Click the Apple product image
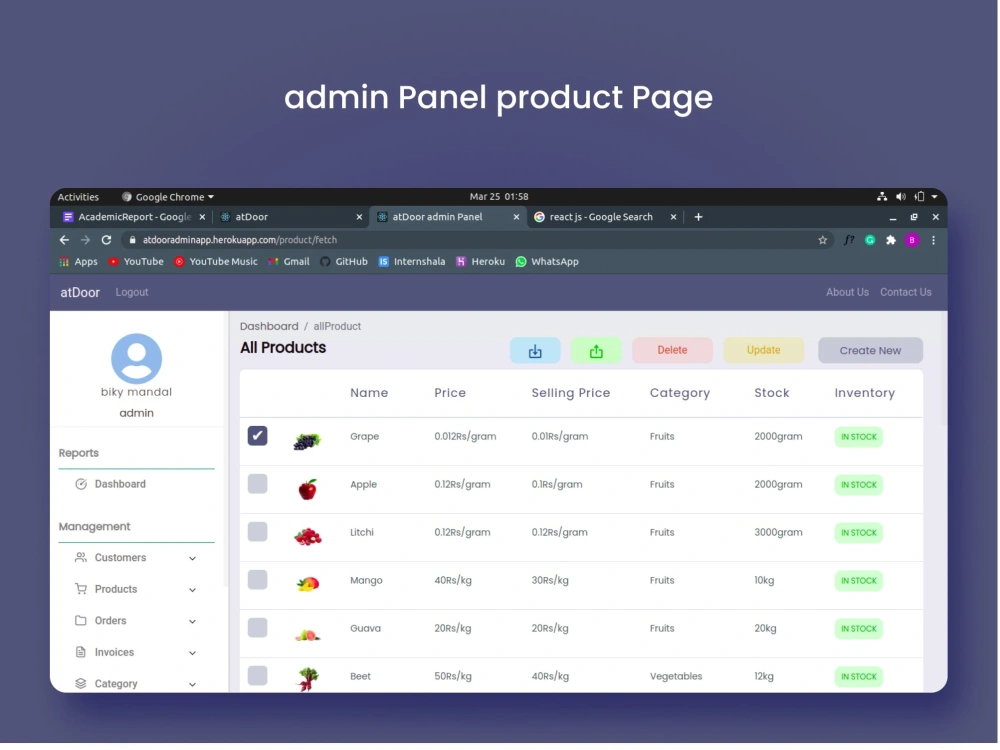 (308, 489)
